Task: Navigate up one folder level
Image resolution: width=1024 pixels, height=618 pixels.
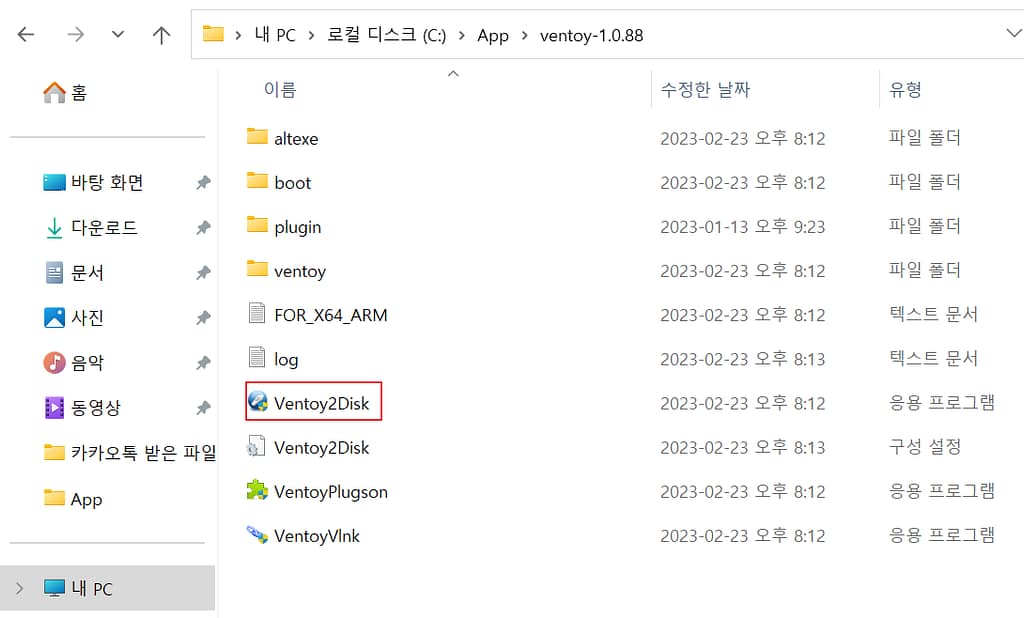Action: click(161, 35)
